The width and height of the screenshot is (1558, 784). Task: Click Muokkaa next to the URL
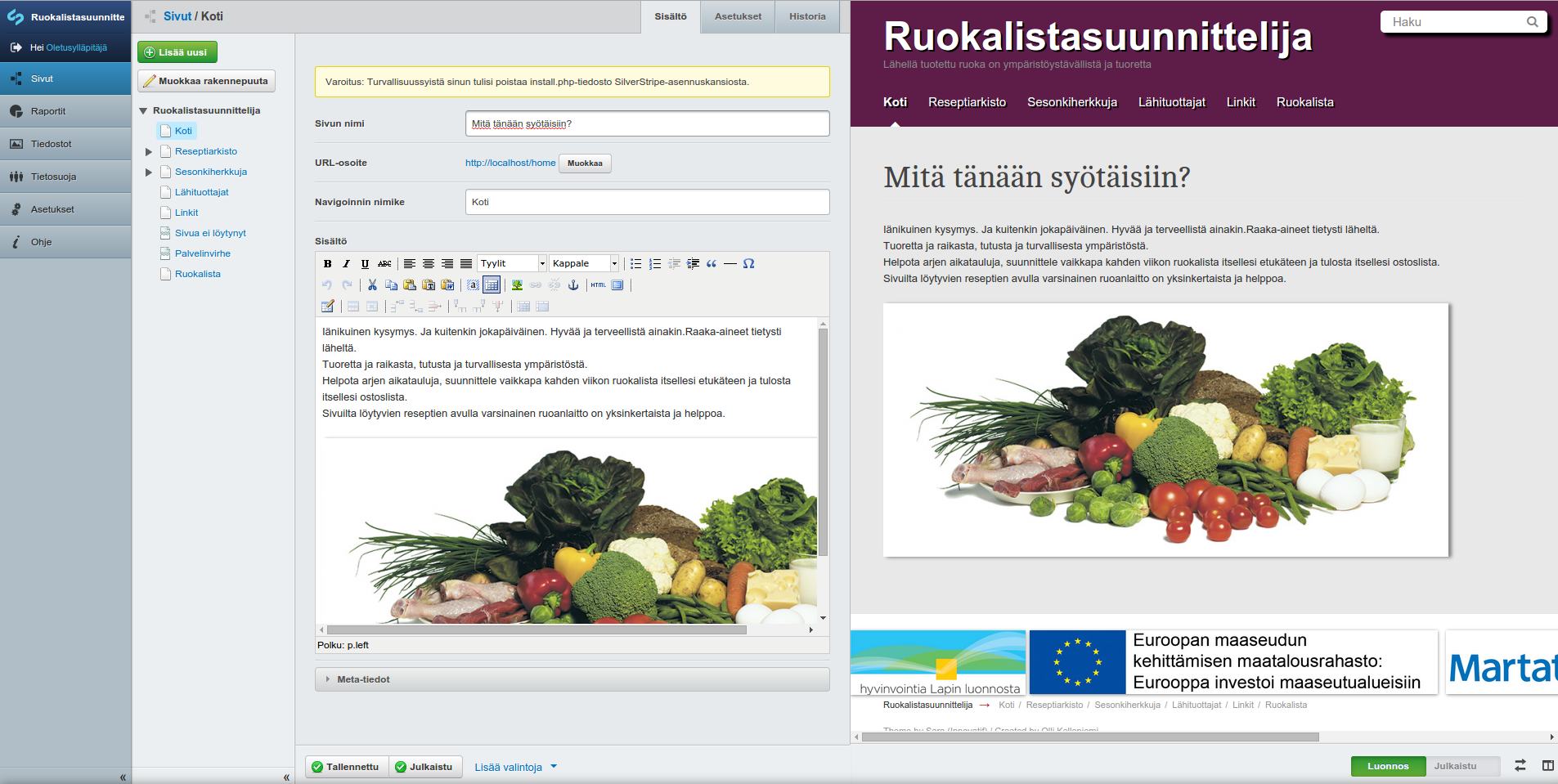tap(585, 163)
